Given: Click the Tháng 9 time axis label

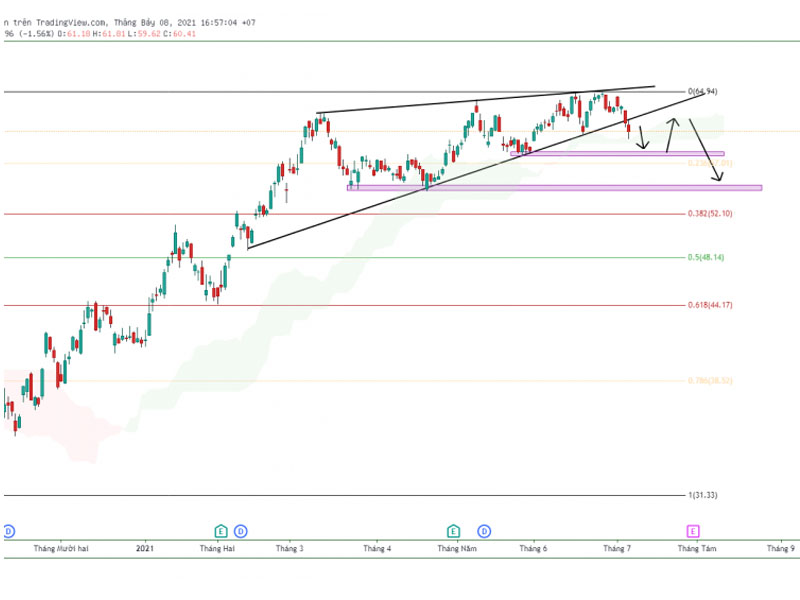Looking at the screenshot, I should pos(781,548).
